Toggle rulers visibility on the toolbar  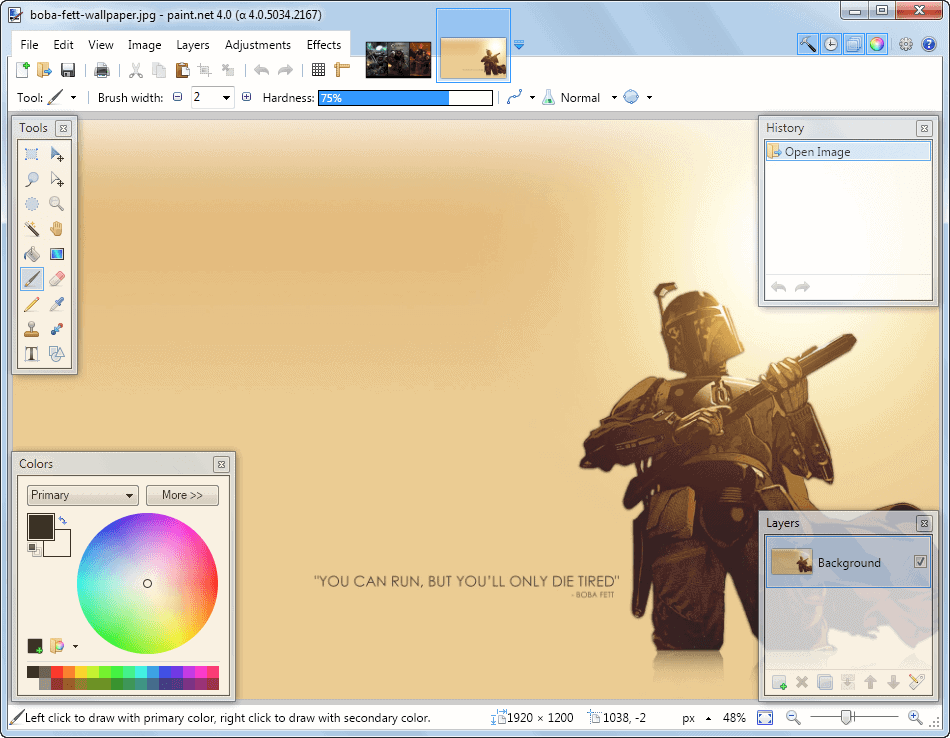click(x=341, y=69)
